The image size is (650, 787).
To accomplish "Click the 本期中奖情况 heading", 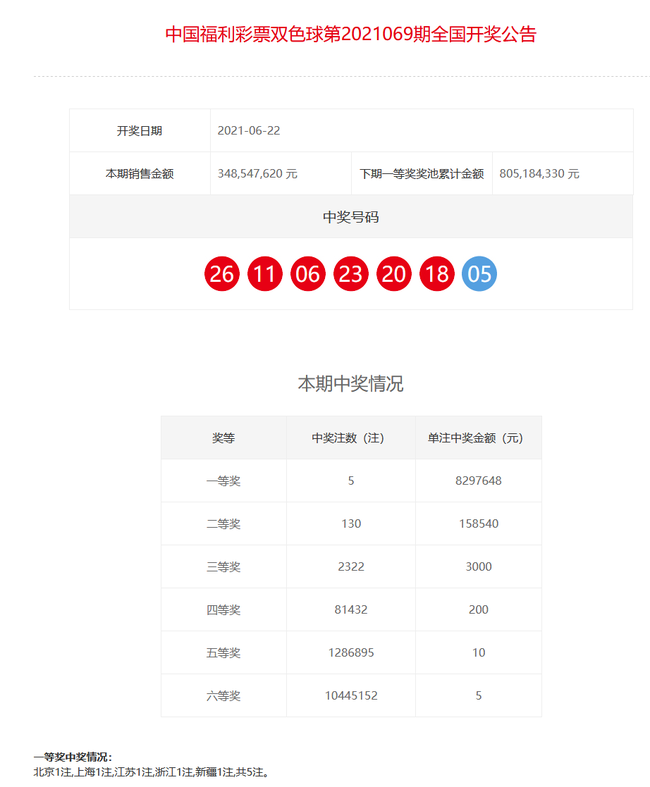I will pos(350,384).
